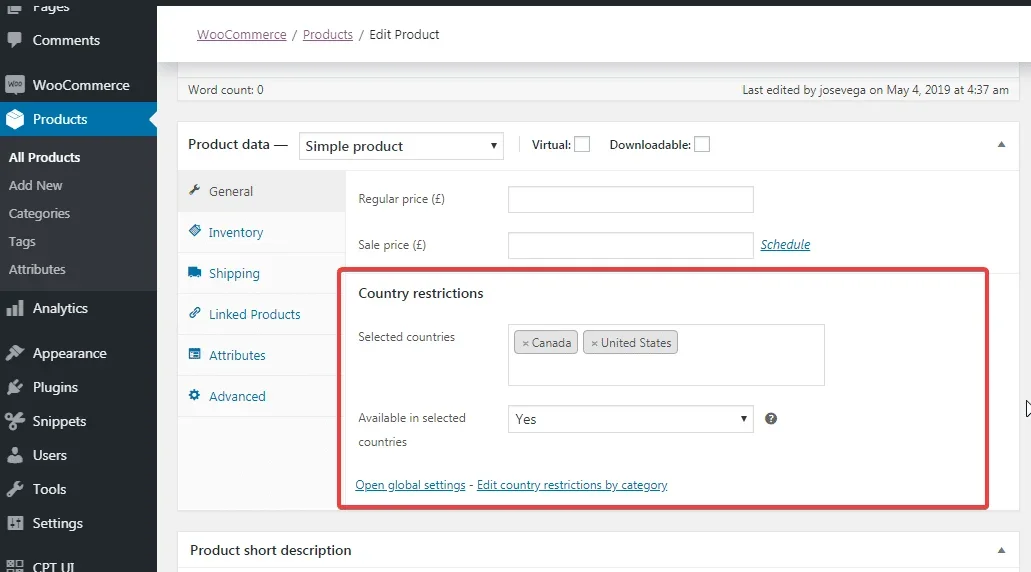
Task: Click the Products breadcrumb link
Action: coord(327,35)
